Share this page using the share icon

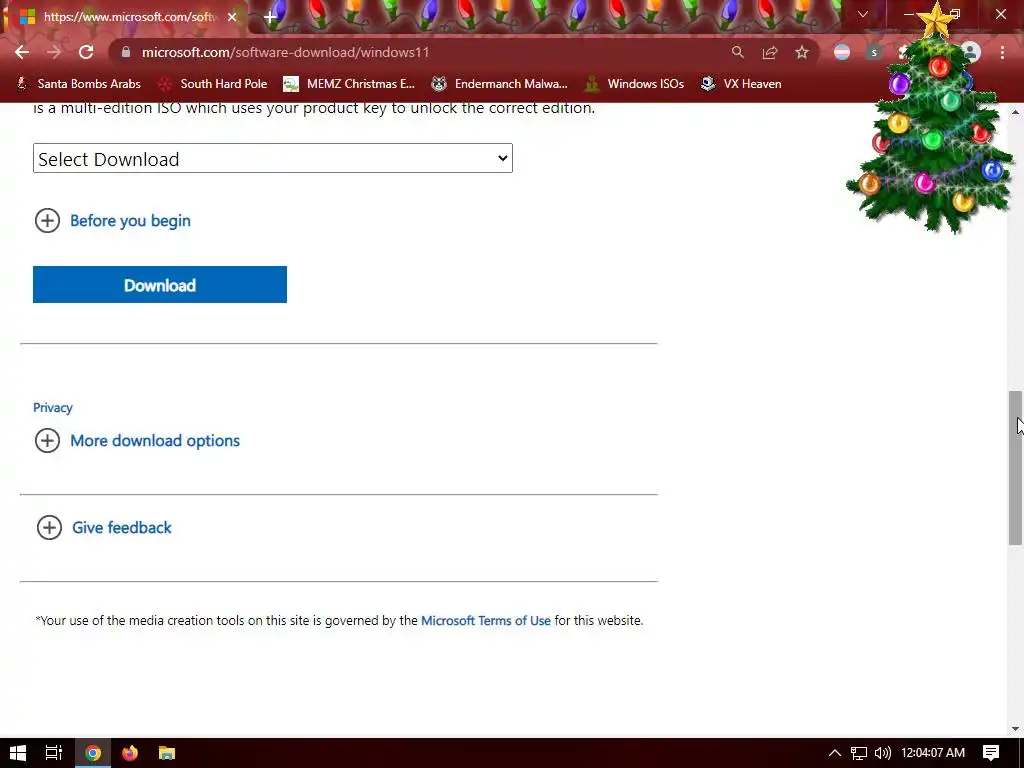coord(770,52)
